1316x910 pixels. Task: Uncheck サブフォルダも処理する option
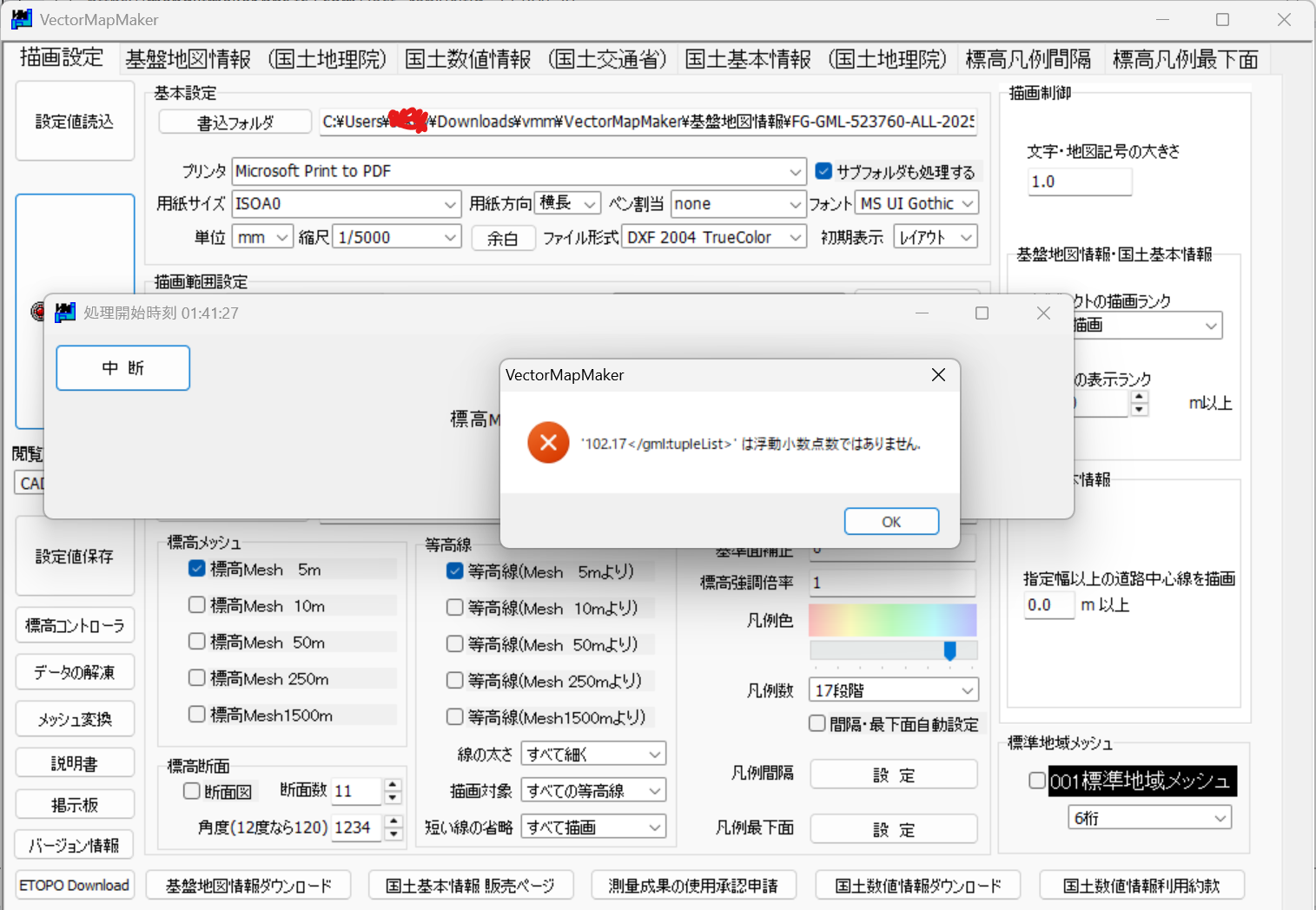pos(823,171)
